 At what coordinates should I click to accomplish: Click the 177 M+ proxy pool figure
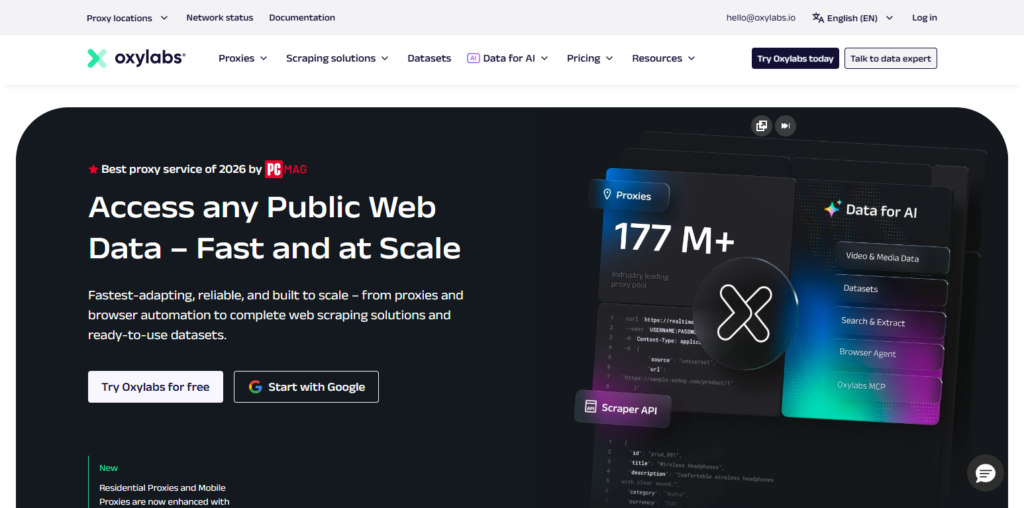(x=675, y=238)
